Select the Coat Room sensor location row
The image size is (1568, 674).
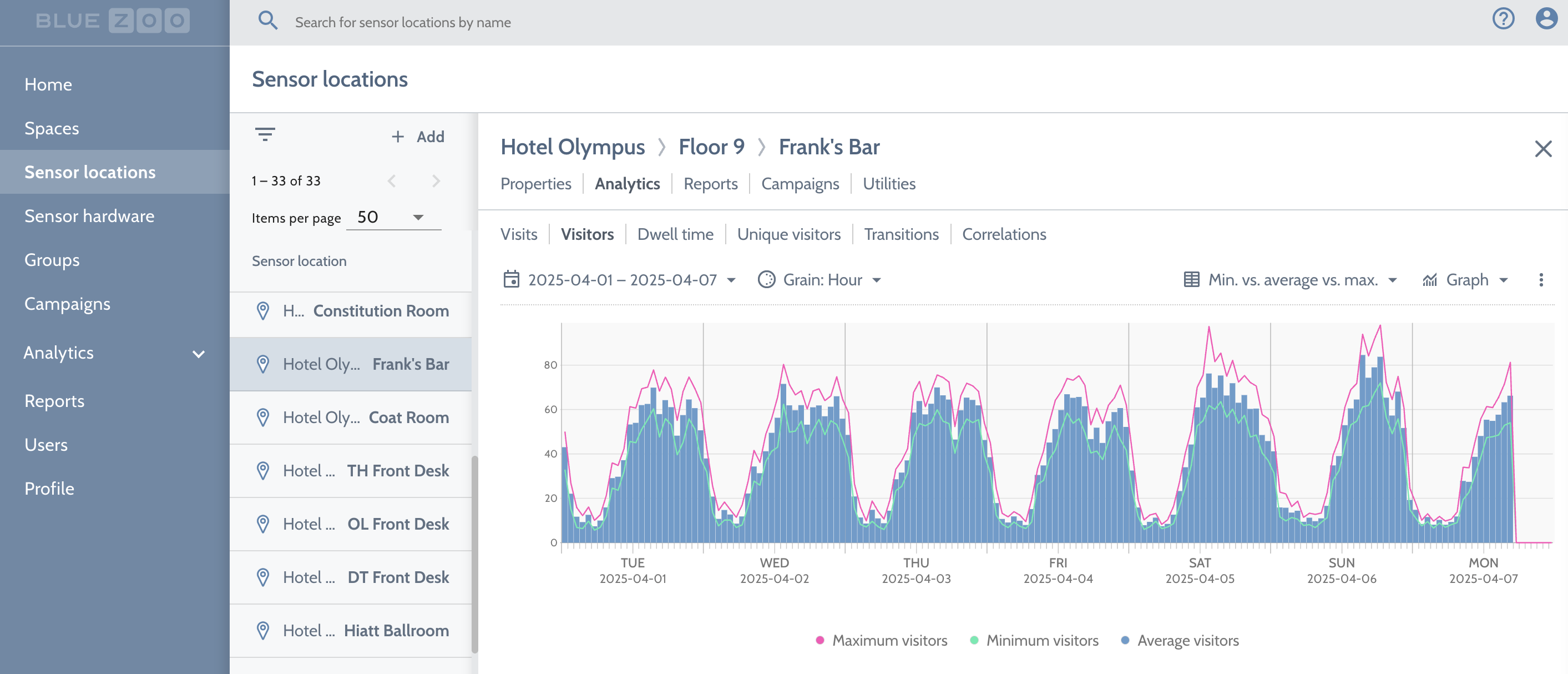click(351, 418)
